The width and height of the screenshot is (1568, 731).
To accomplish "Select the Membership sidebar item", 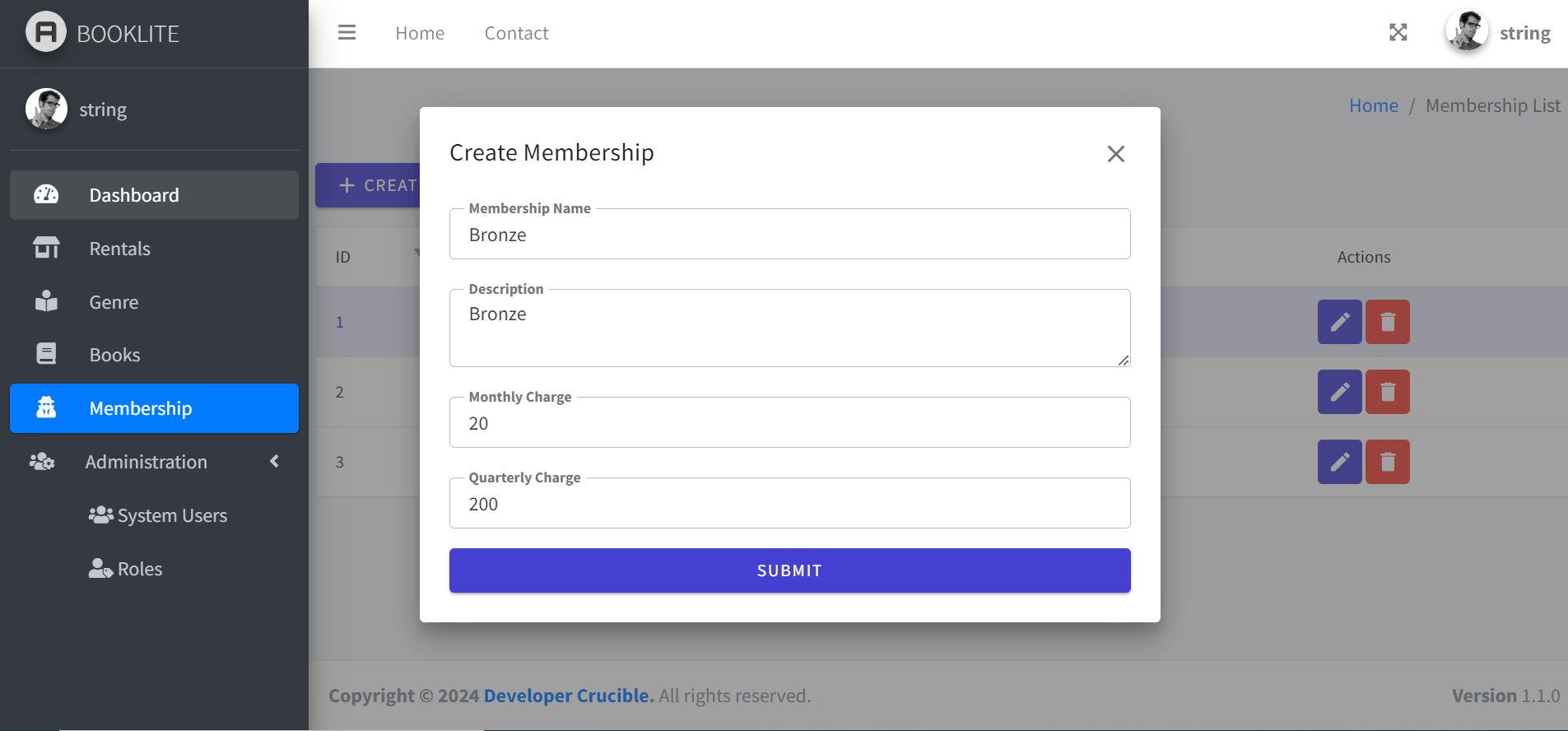I will 154,408.
